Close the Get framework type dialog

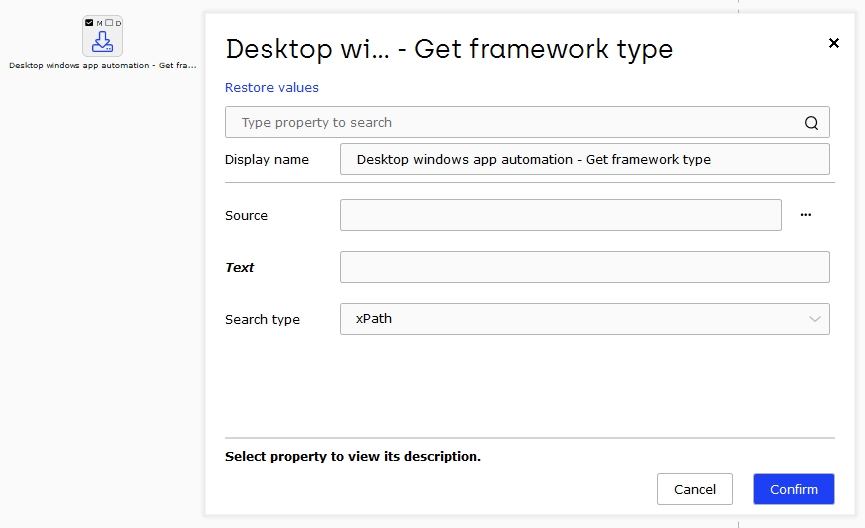834,43
